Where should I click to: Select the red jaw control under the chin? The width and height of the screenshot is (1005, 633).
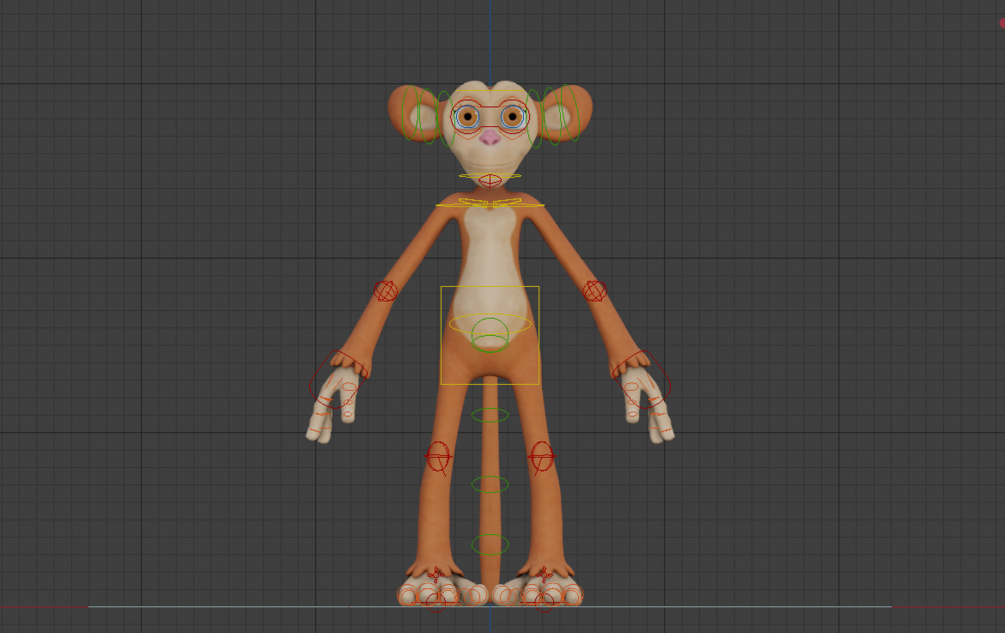tap(490, 181)
